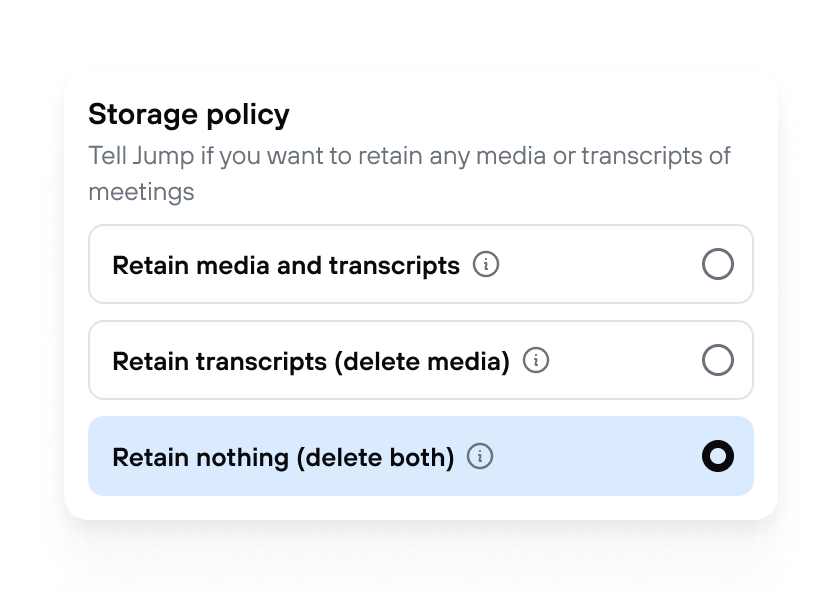Click the Storage policy heading
Viewport: 836px width, 592px height.
189,114
